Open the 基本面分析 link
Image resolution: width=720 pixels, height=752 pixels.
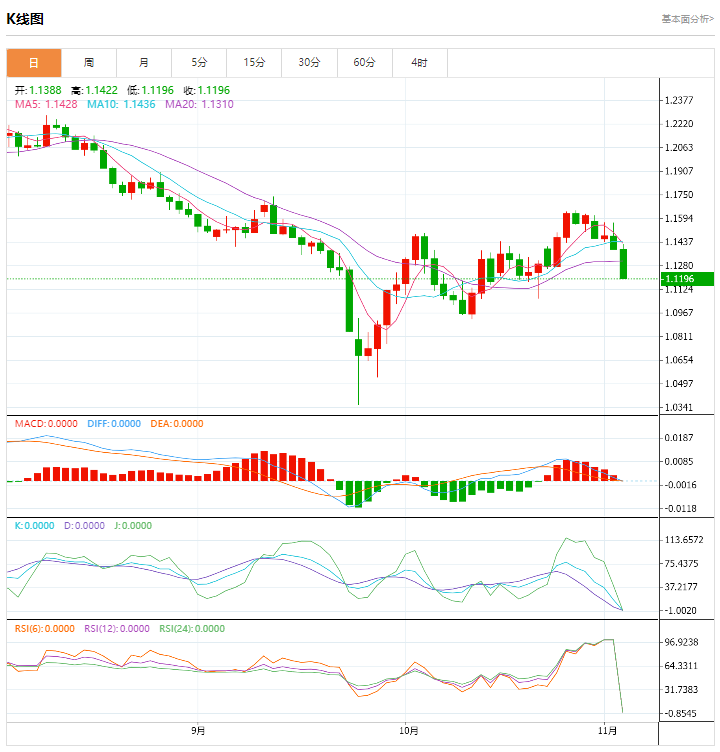coord(688,19)
